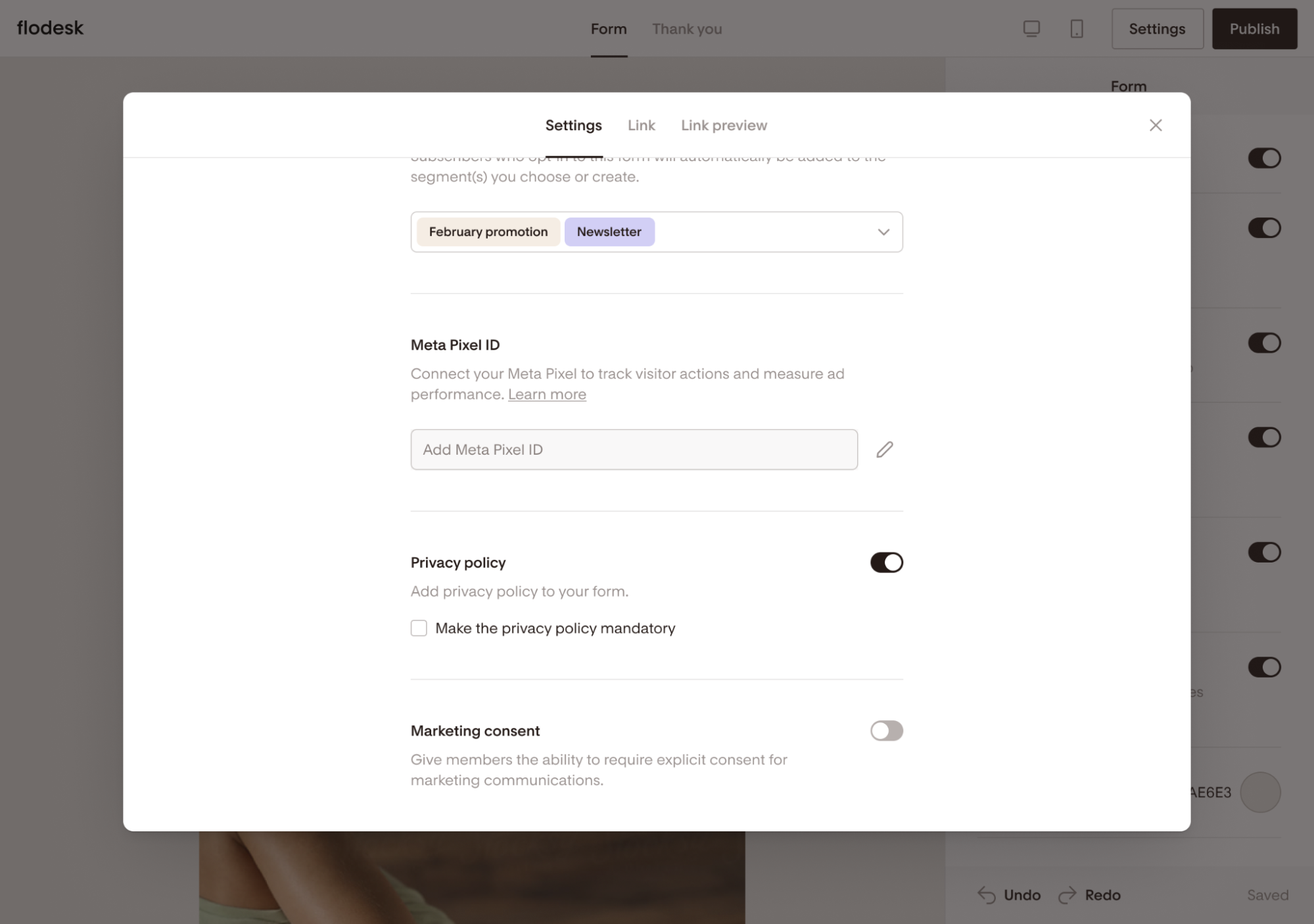
Task: Open the Learn more link
Action: tap(546, 394)
